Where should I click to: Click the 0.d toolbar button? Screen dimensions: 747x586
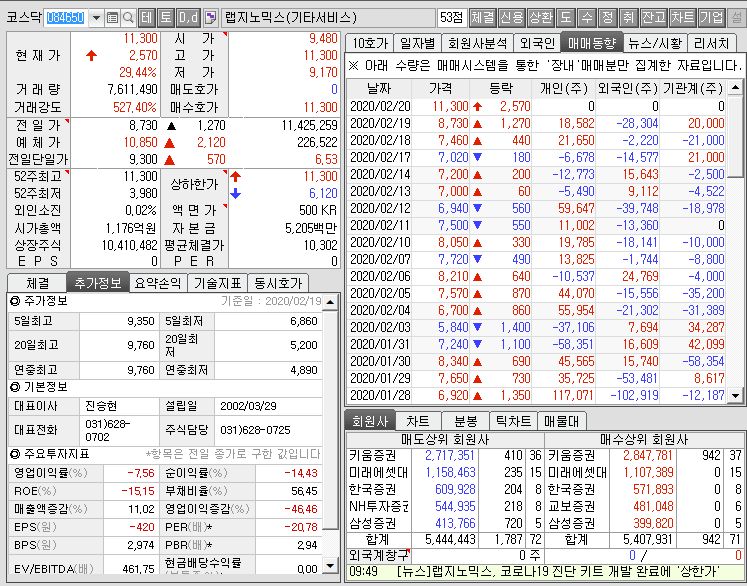click(x=188, y=18)
